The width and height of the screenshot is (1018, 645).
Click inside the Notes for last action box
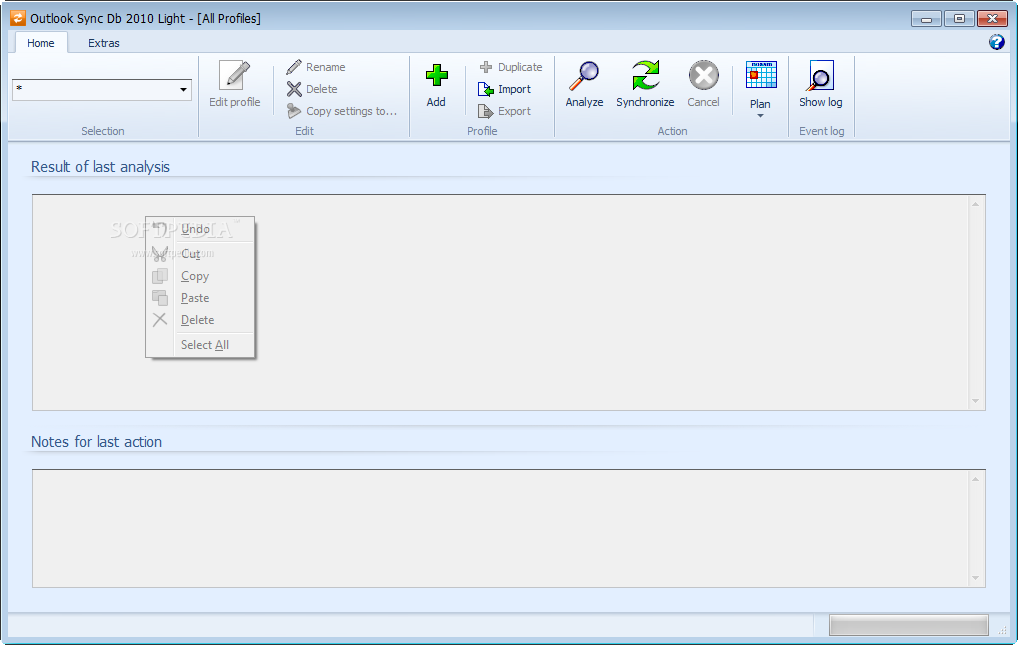click(x=509, y=528)
